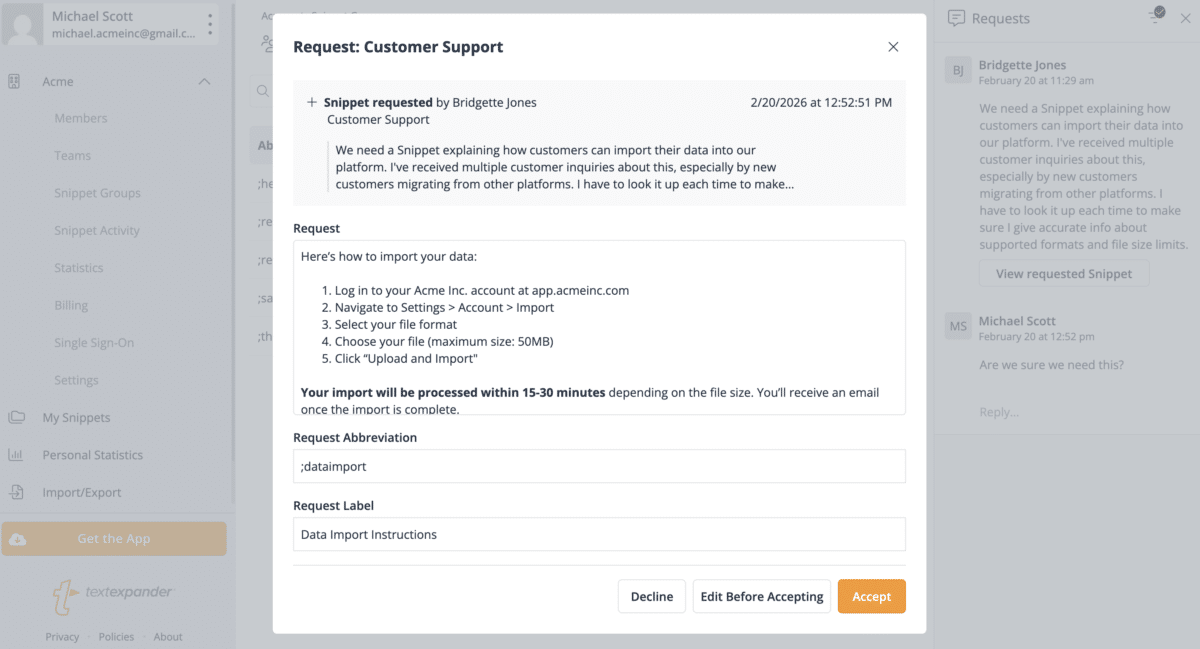Click the Import/Export file icon

16,492
